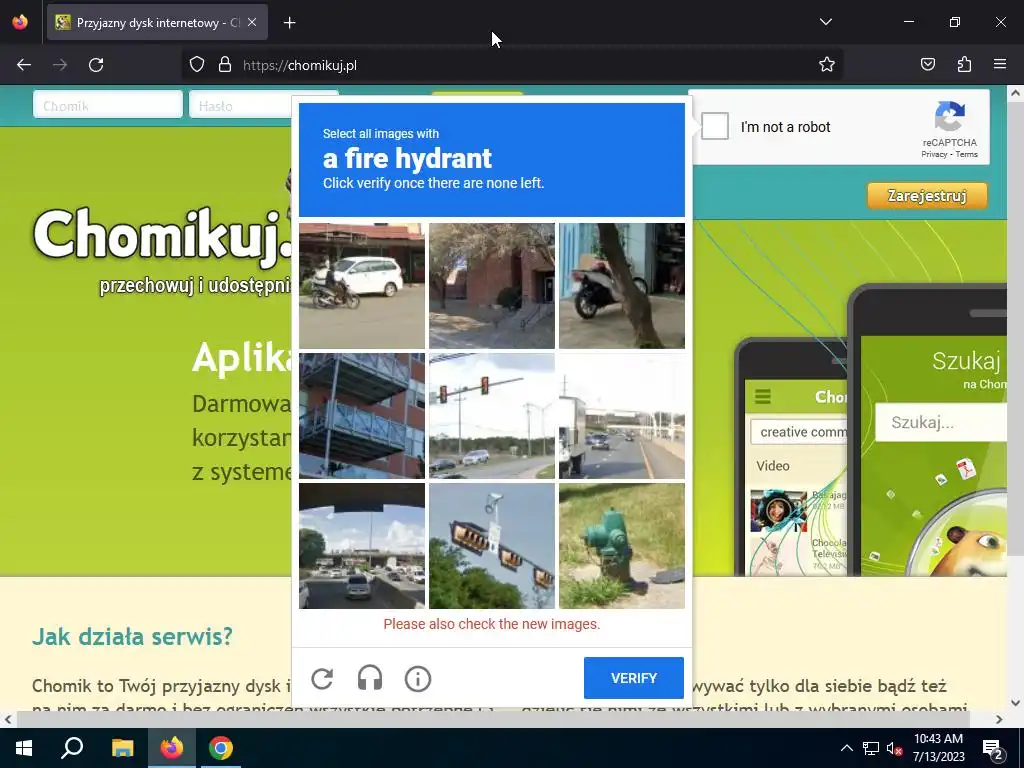The image size is (1024, 768).
Task: Open the notification center icon
Action: click(993, 749)
